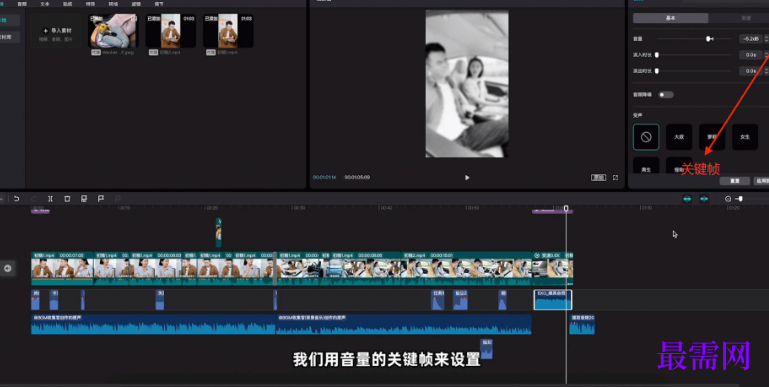Click the zoom-out timeline magnifier icon
The image size is (769, 387).
point(728,199)
